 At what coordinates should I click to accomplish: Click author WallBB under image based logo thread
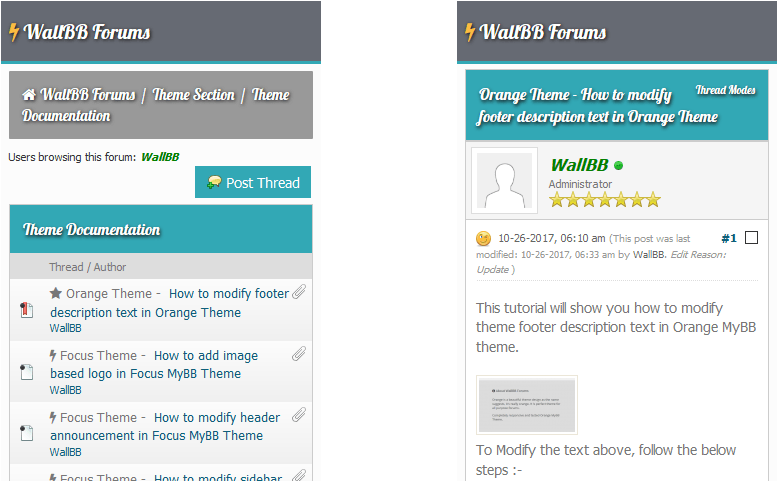65,390
